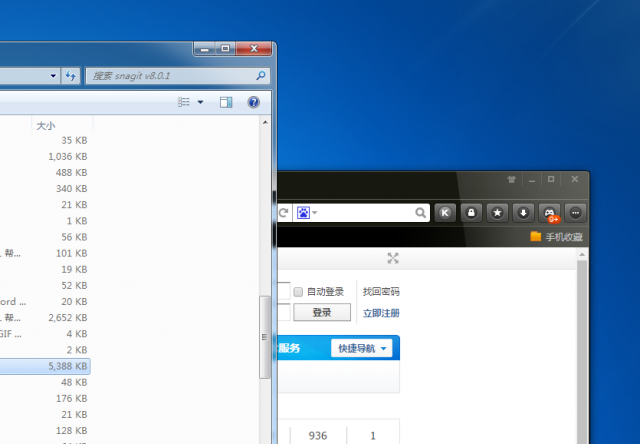The height and width of the screenshot is (444, 640).
Task: Open the view options dropdown arrow
Action: tap(200, 102)
